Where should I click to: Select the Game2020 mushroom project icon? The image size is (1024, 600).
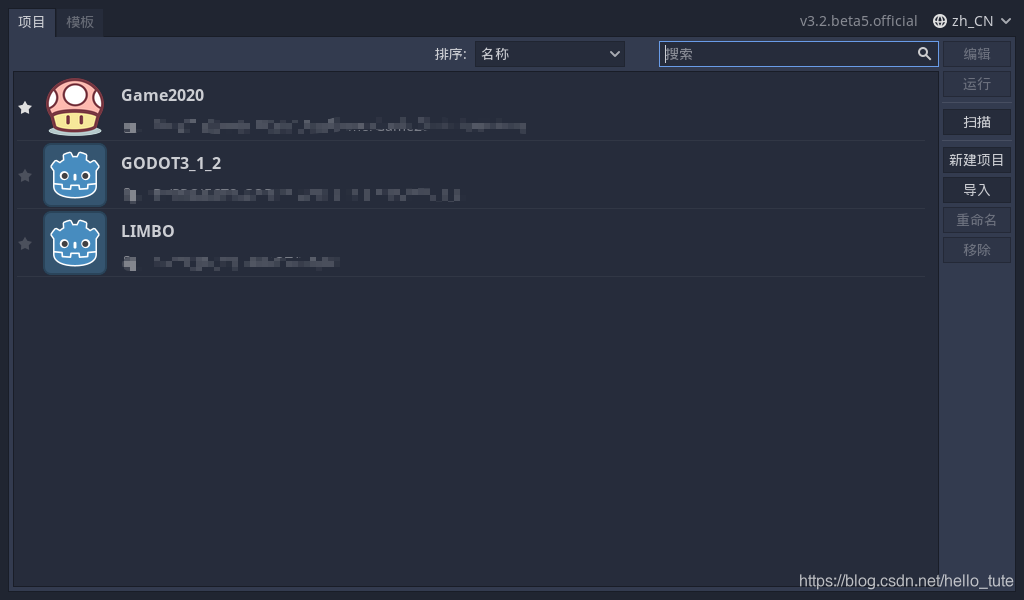click(75, 106)
